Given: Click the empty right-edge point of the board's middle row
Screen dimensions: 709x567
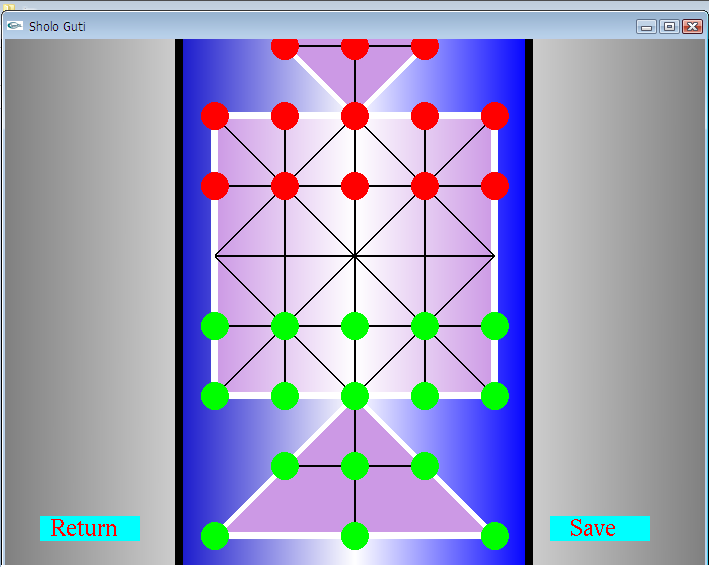Looking at the screenshot, I should (x=495, y=256).
